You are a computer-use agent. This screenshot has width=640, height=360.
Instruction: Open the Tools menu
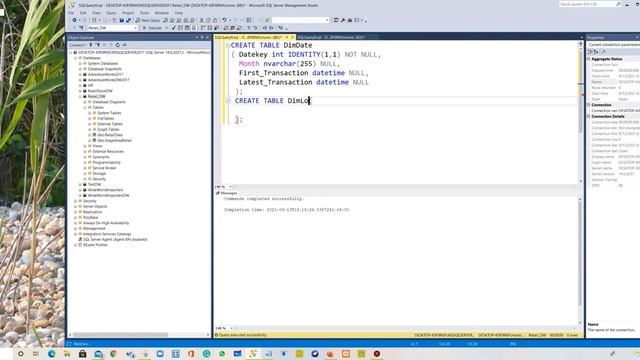point(144,13)
